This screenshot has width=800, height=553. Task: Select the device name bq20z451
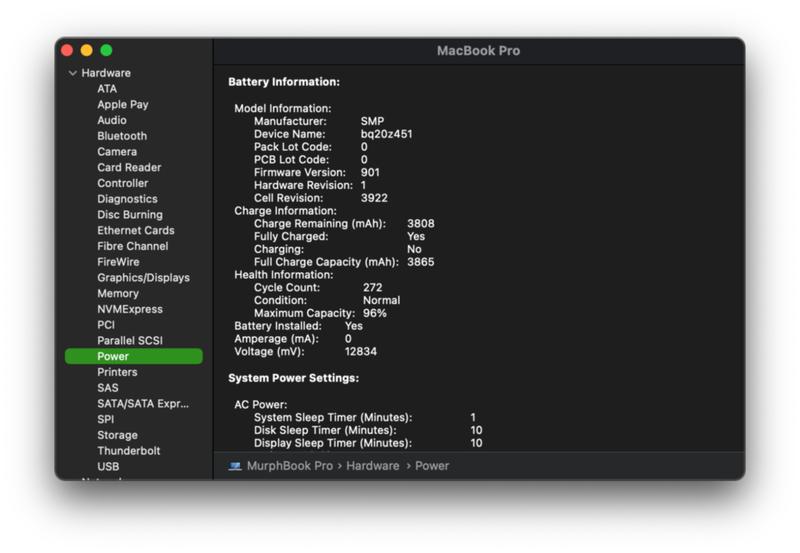[x=386, y=134]
